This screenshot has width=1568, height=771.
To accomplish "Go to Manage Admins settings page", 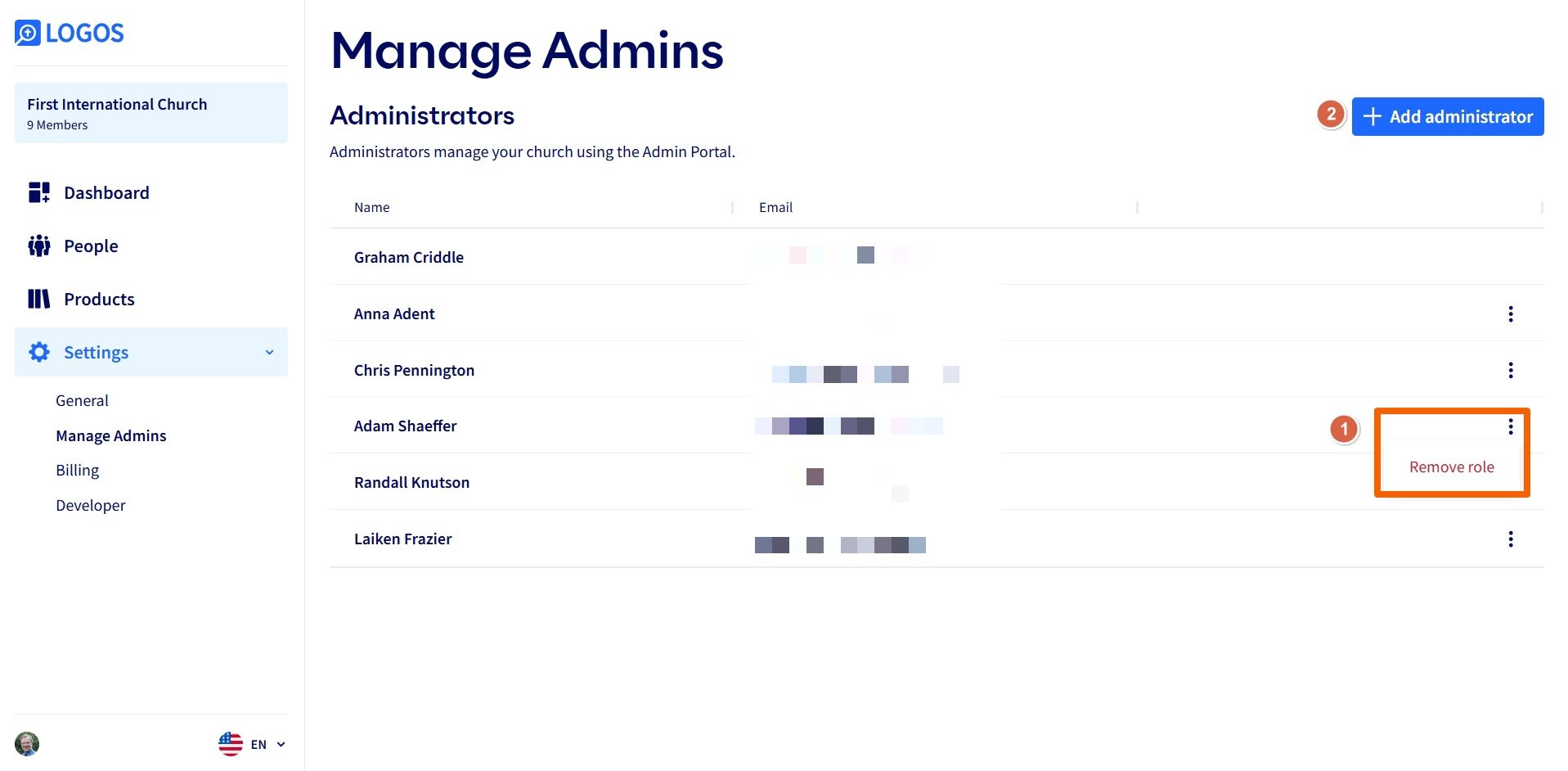I will pos(110,436).
